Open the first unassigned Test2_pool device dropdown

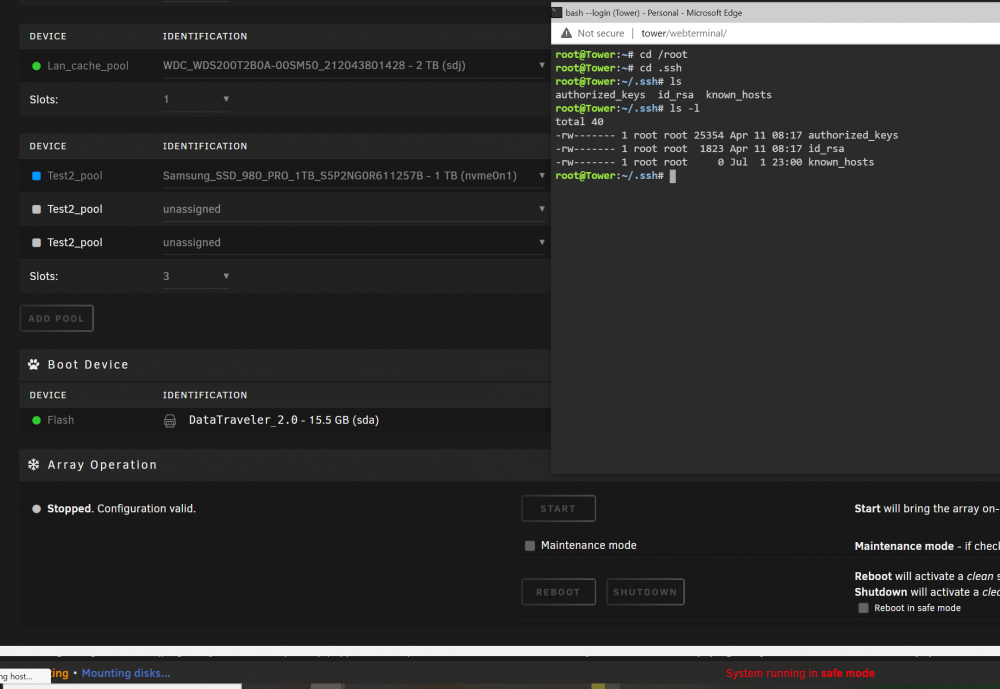[x=354, y=209]
